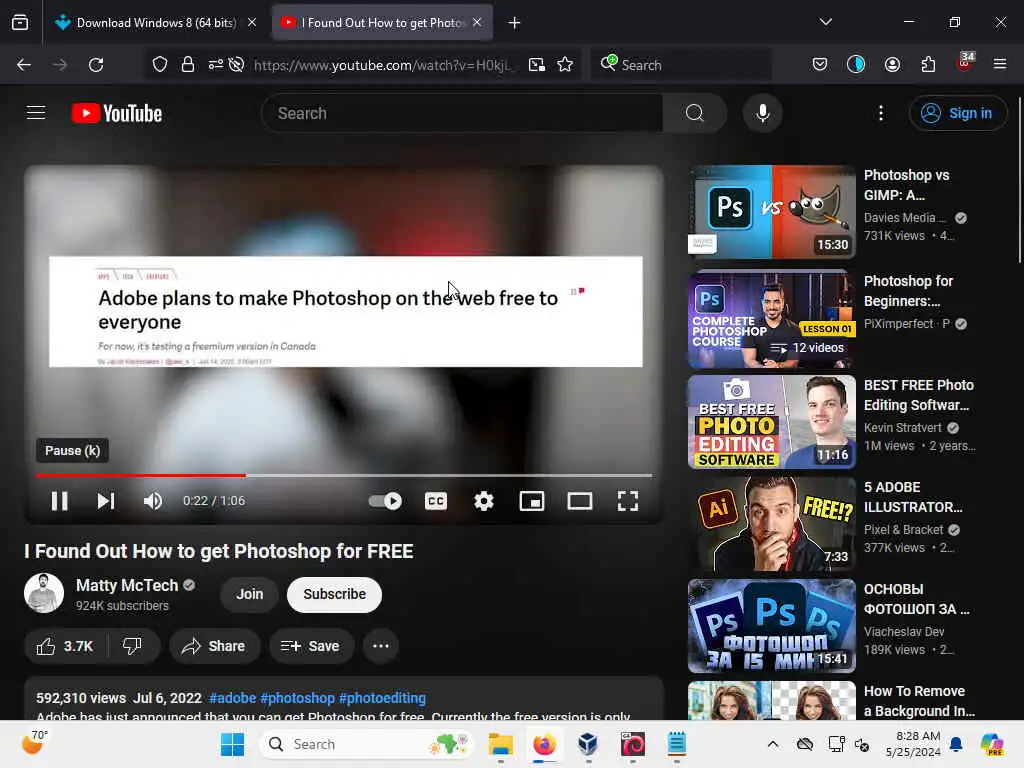Click the Firefox toolbar Search box
This screenshot has width=1024, height=768.
681,65
